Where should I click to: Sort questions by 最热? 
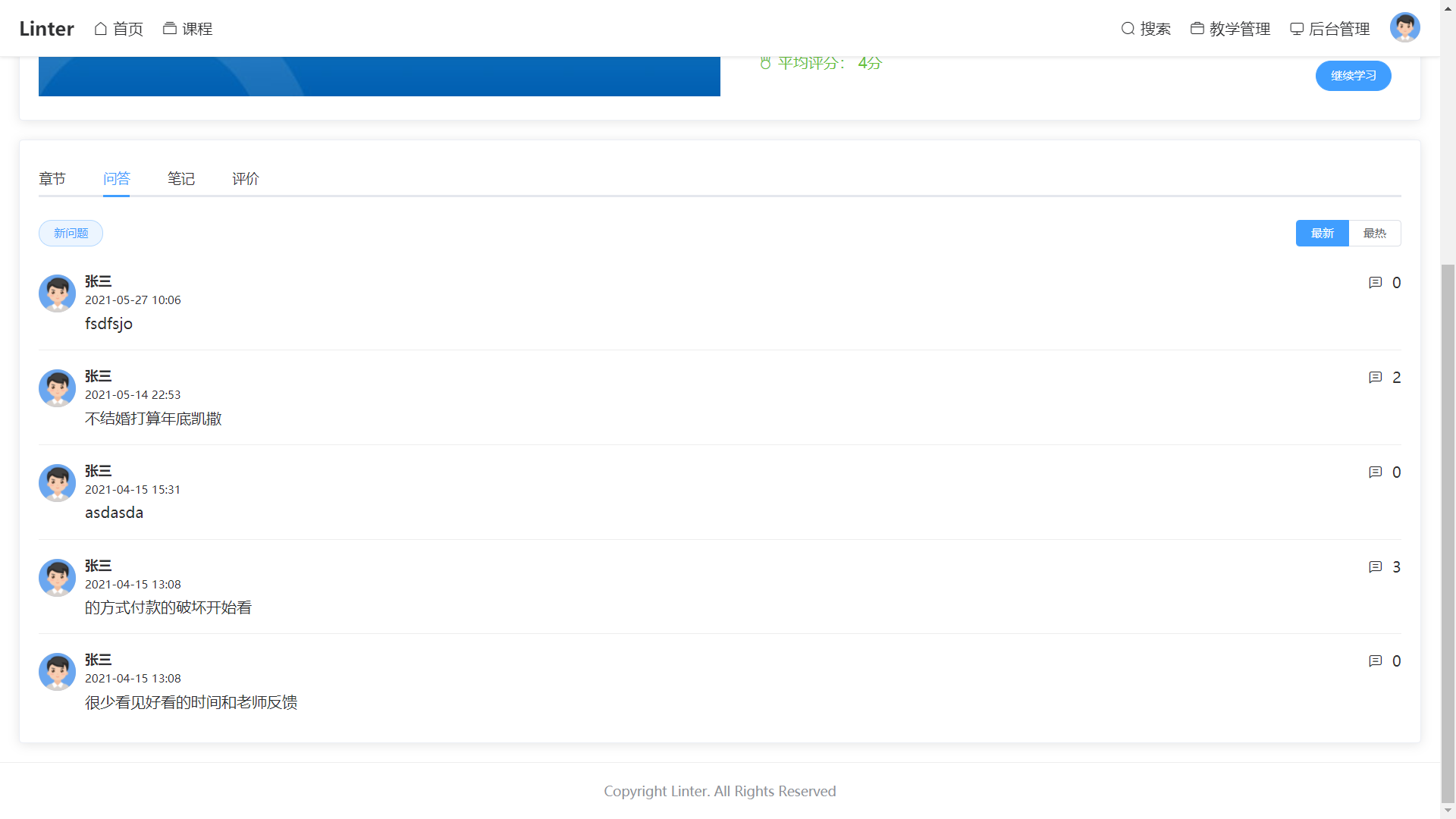(x=1374, y=234)
